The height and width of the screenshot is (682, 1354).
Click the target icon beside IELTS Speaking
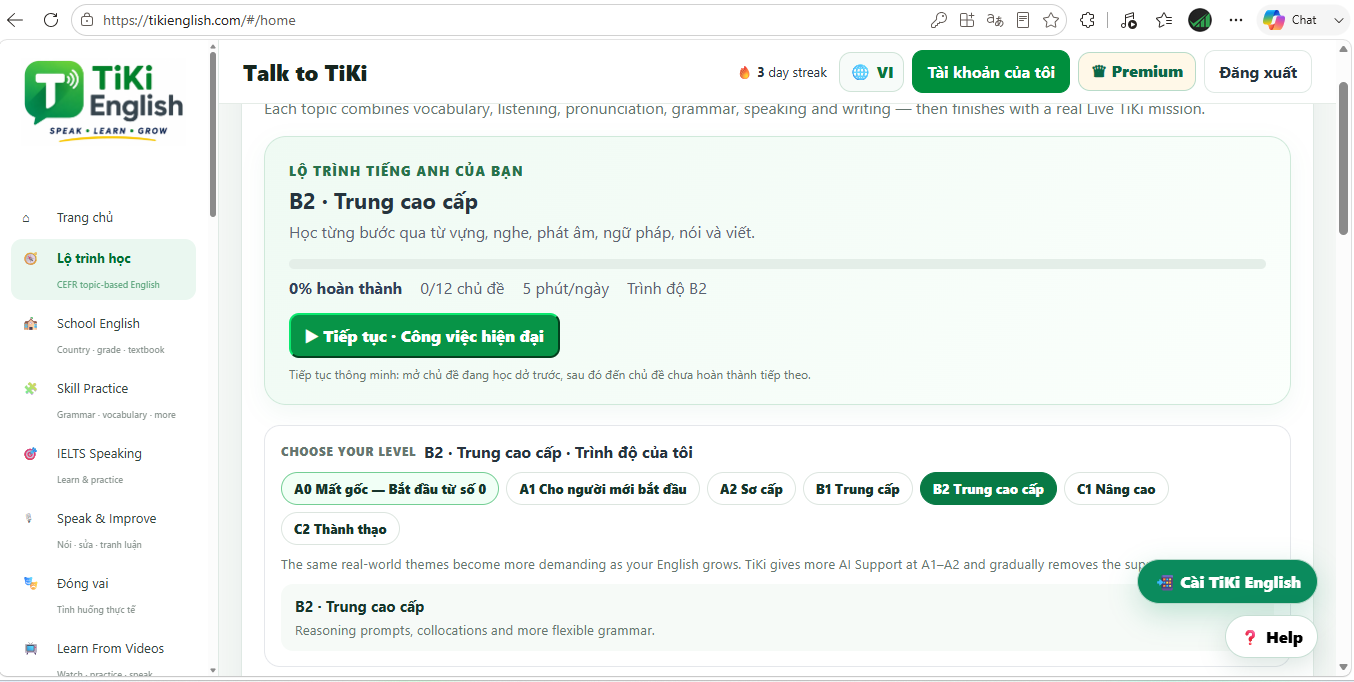[31, 453]
